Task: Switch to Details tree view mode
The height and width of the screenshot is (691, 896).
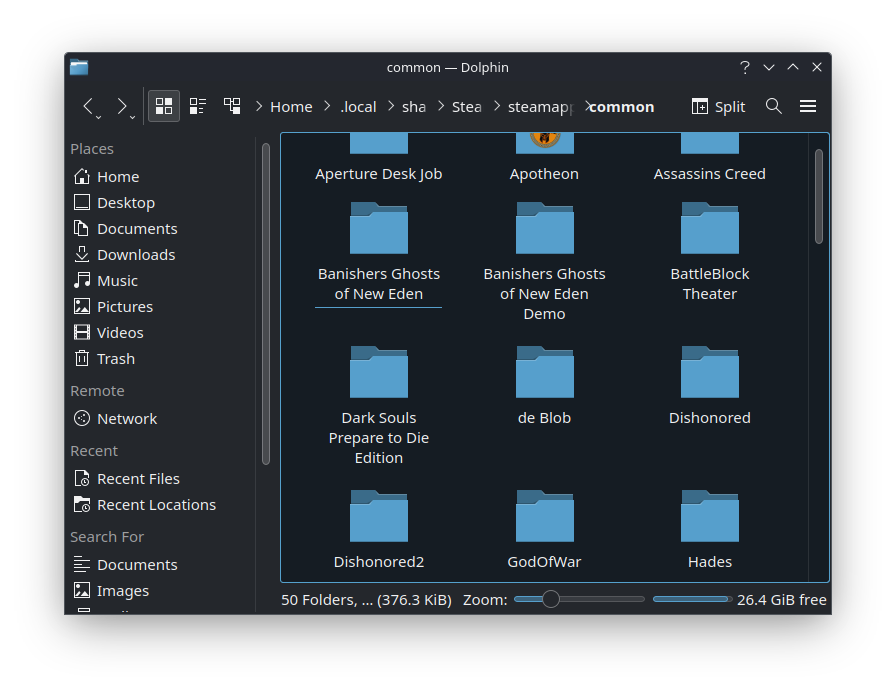Action: 232,106
